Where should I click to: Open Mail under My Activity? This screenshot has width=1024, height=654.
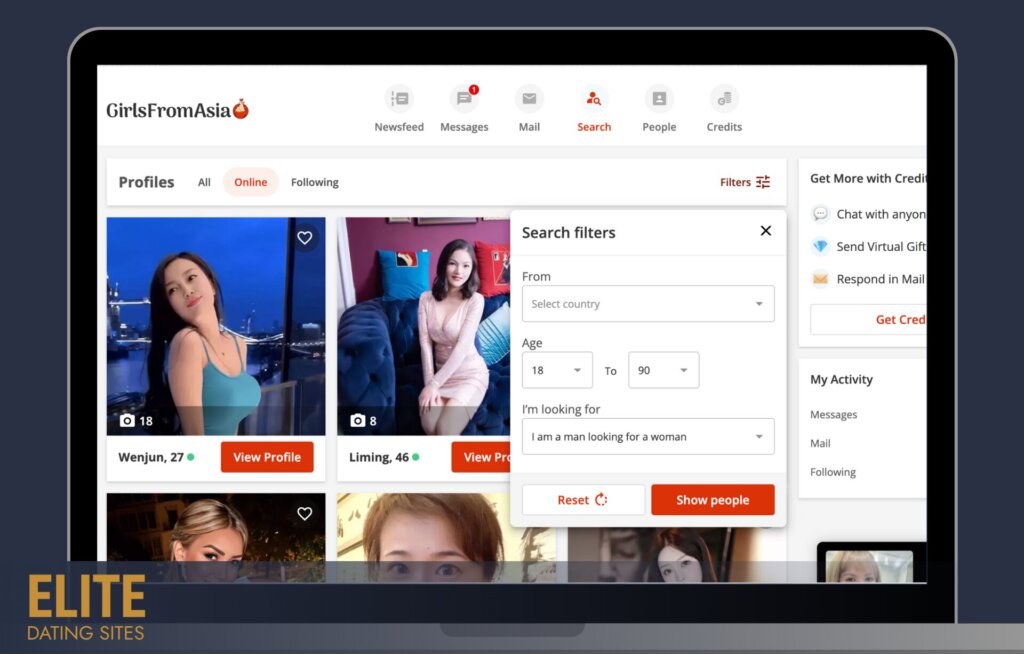[x=820, y=443]
